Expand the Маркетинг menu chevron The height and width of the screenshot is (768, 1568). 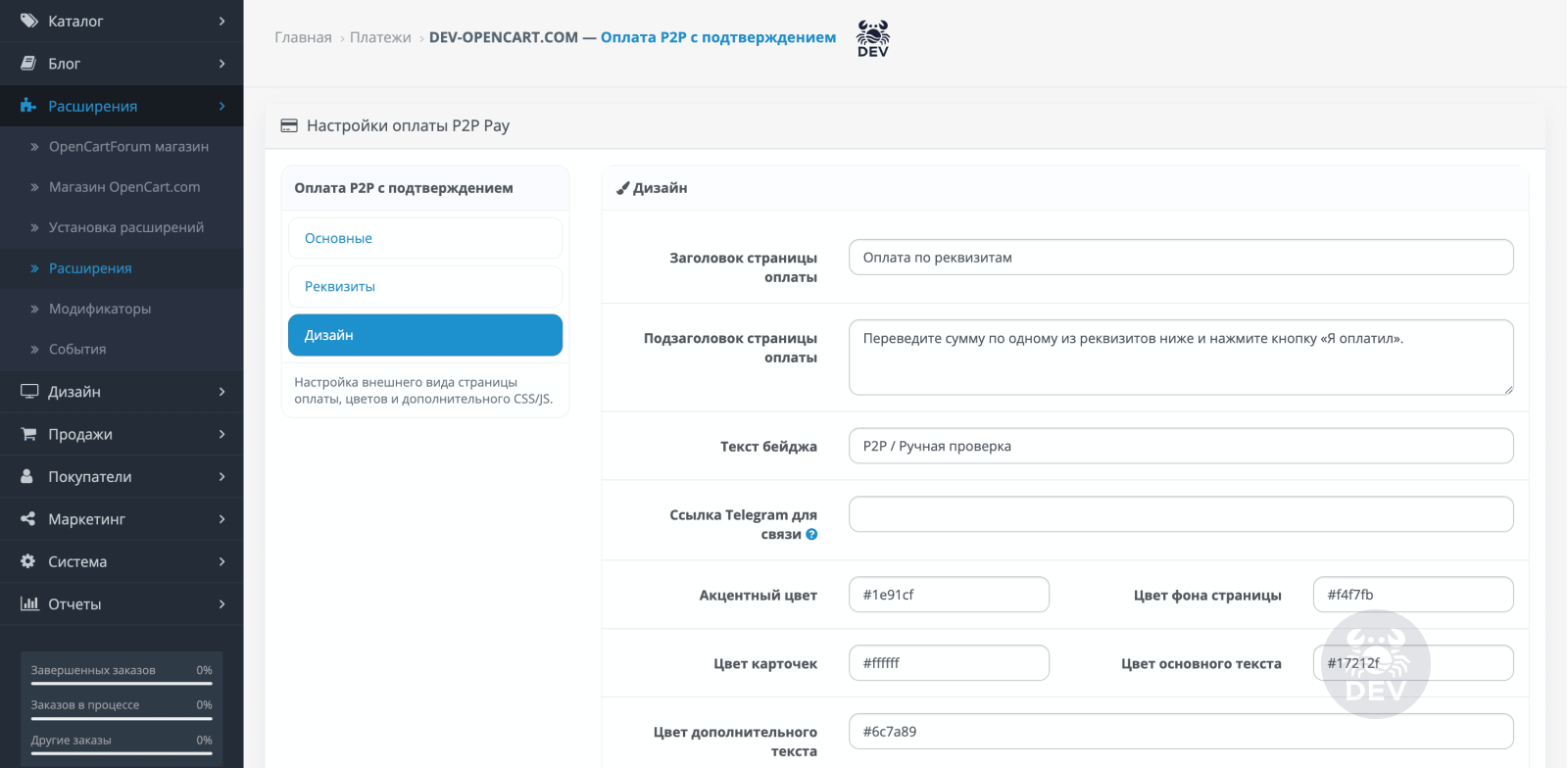(x=222, y=519)
